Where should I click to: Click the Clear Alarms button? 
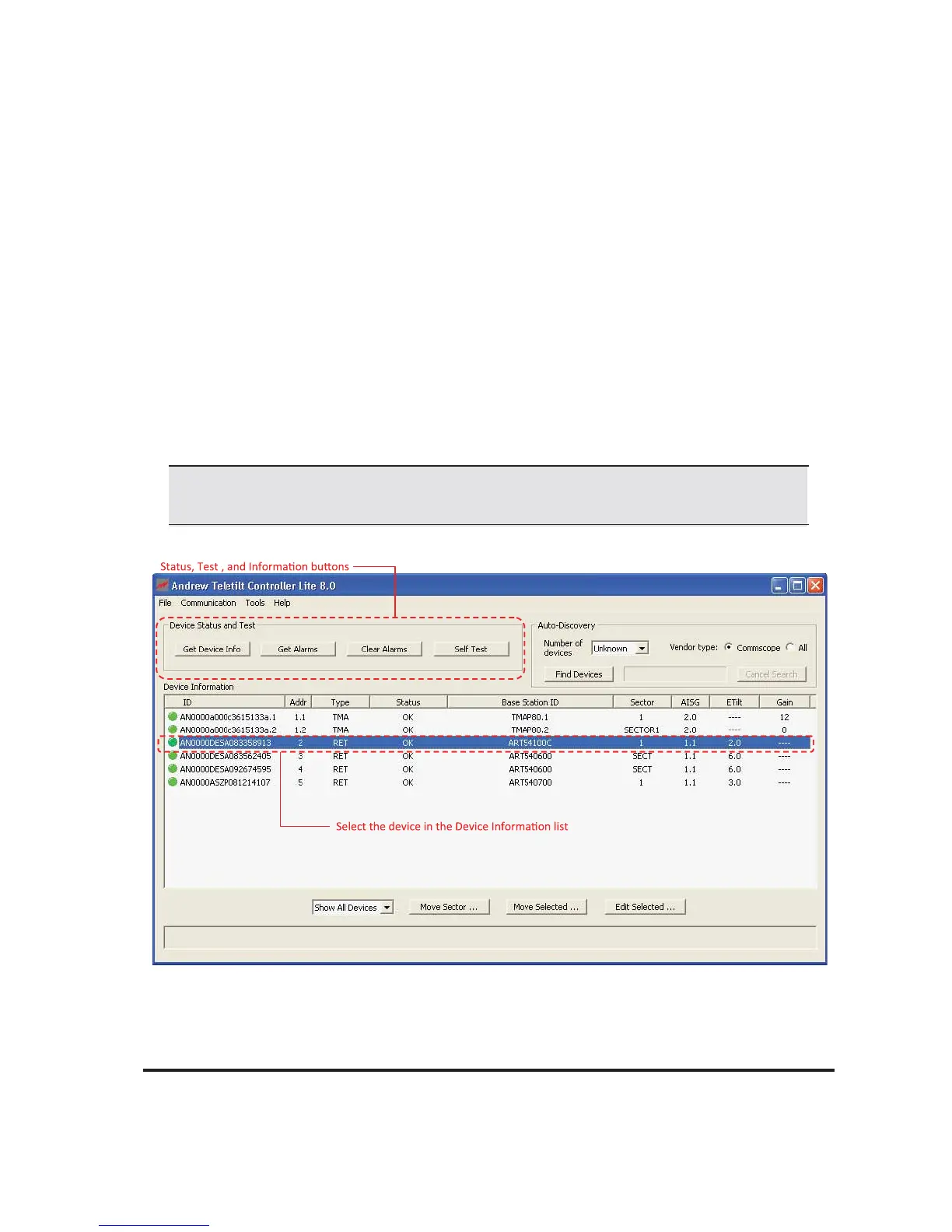pyautogui.click(x=384, y=649)
